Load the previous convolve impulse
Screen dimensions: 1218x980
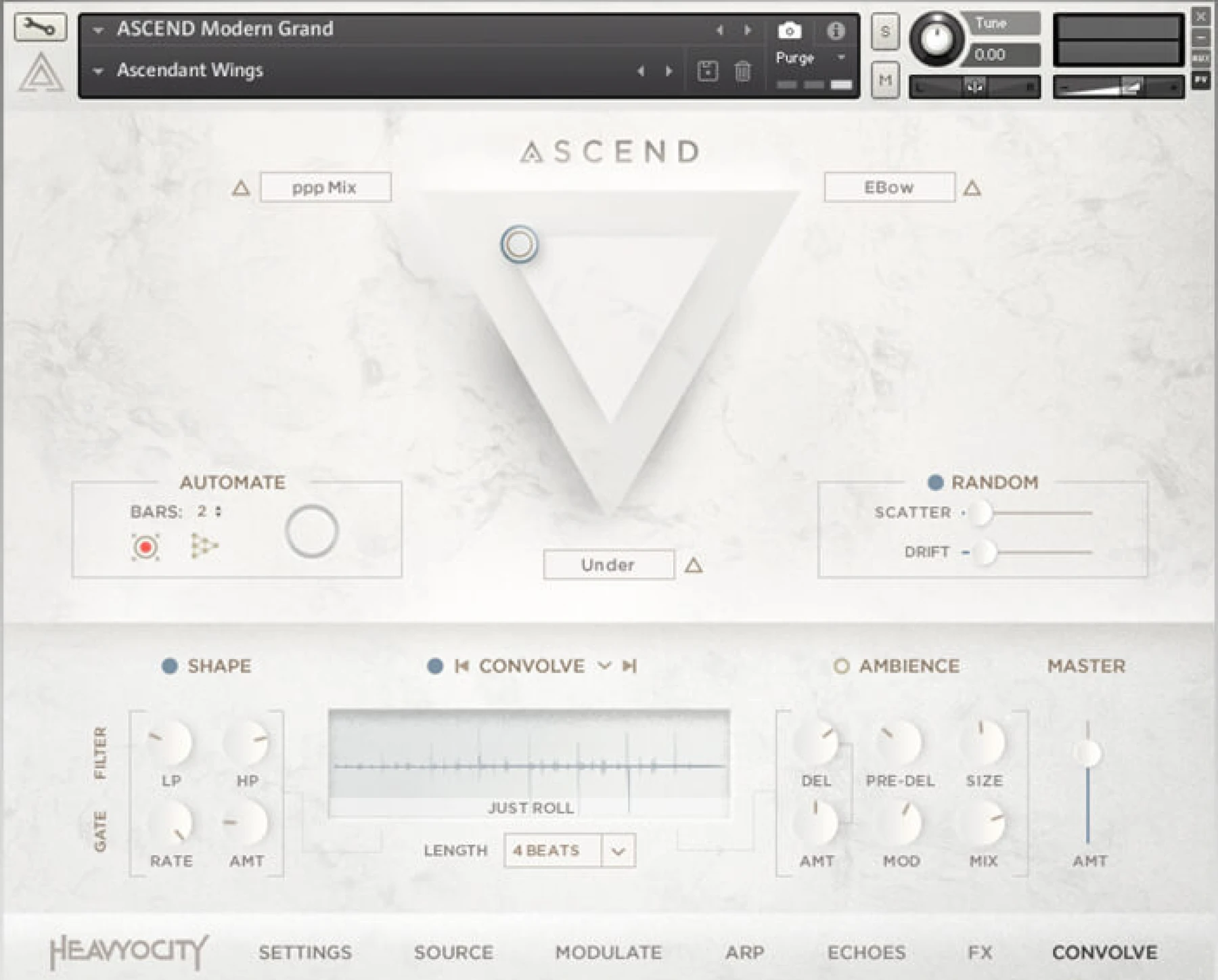point(462,666)
